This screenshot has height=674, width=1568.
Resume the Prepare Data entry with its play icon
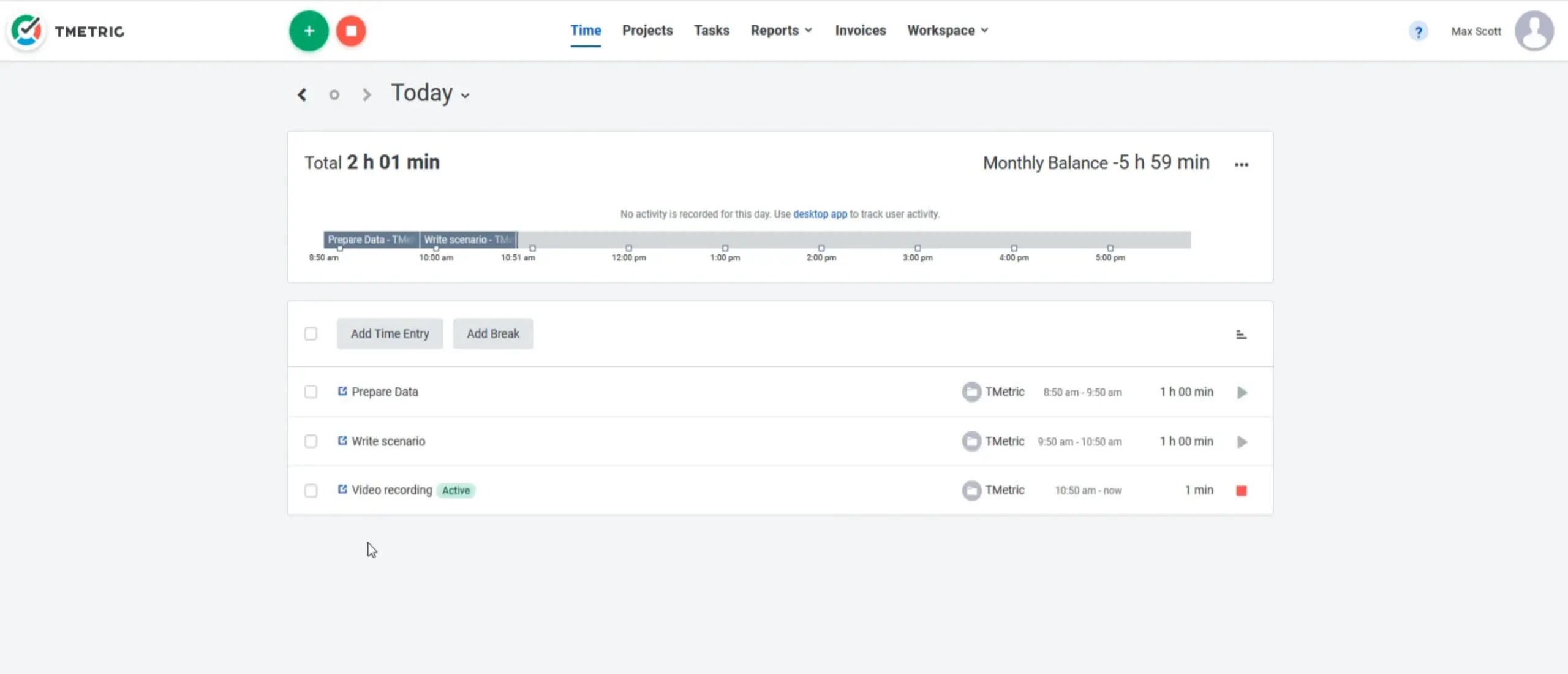click(x=1242, y=392)
